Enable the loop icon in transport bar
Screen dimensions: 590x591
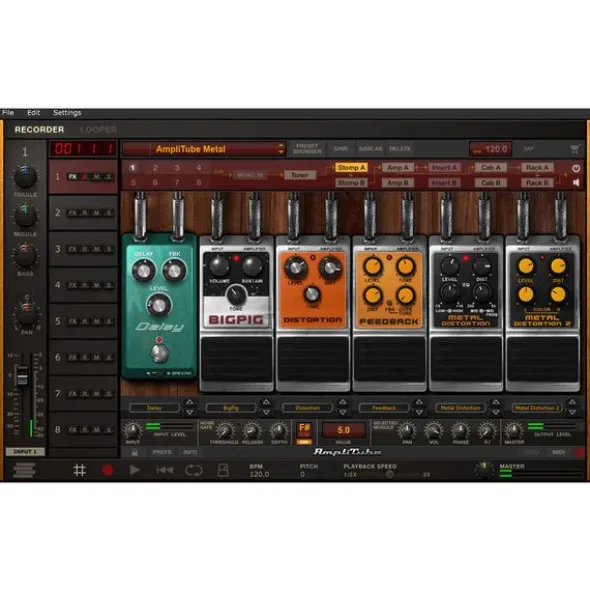pos(194,470)
